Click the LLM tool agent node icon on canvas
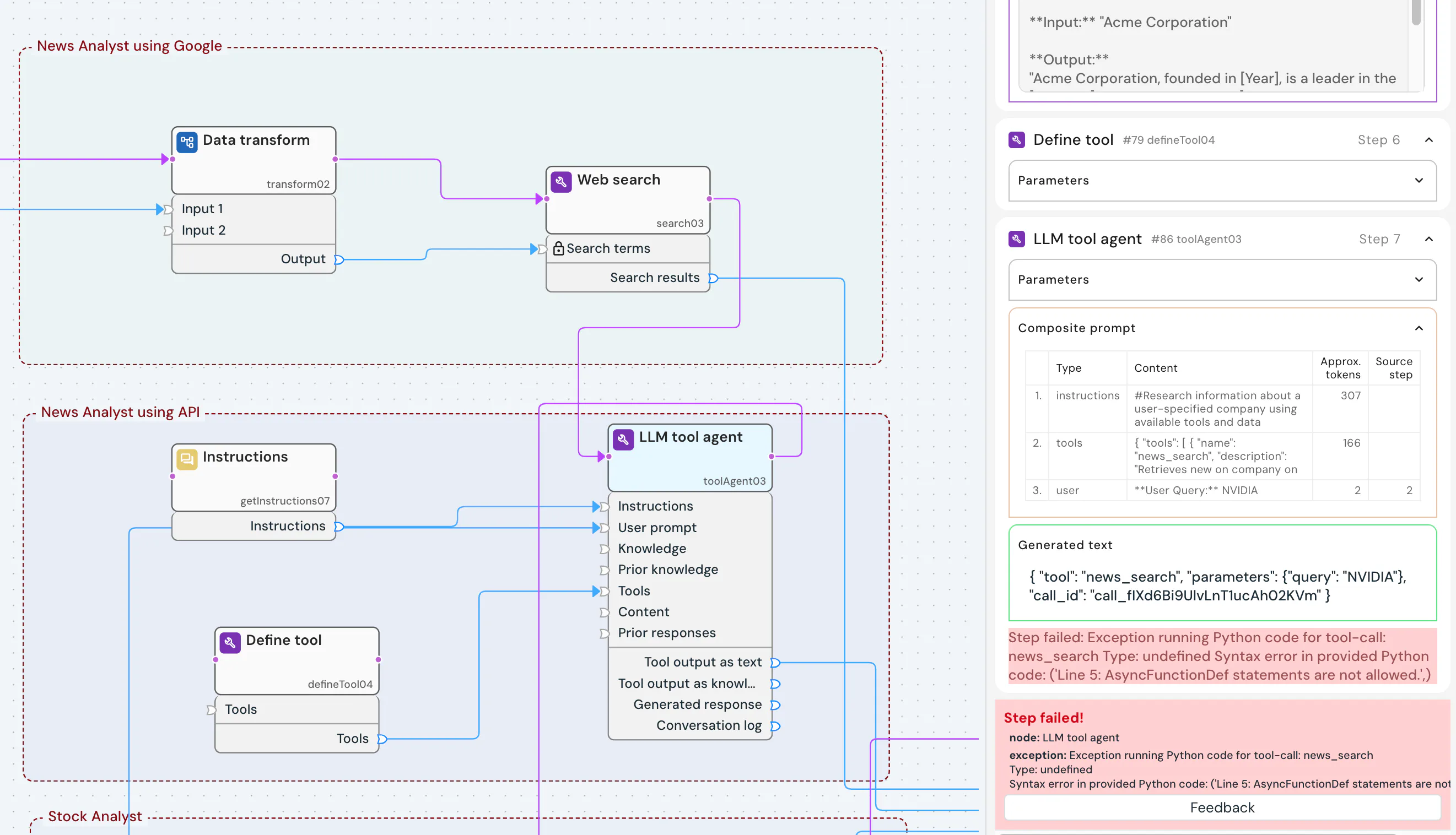This screenshot has height=835, width=1456. [623, 440]
